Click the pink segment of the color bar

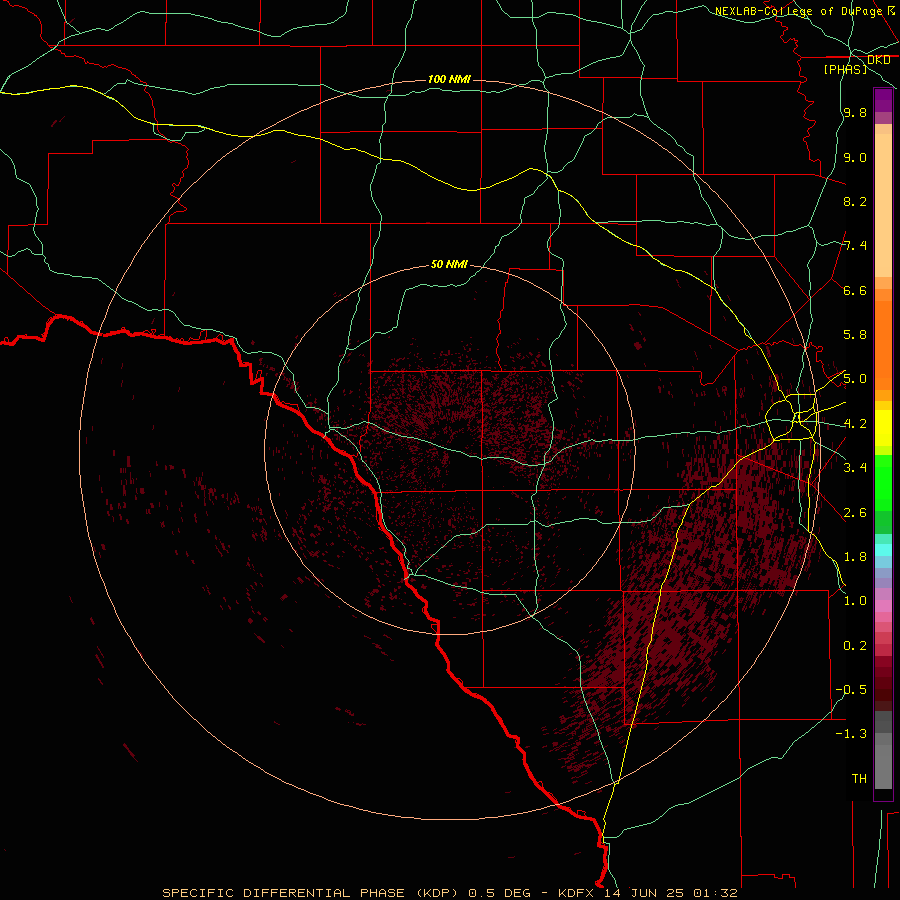[x=883, y=606]
